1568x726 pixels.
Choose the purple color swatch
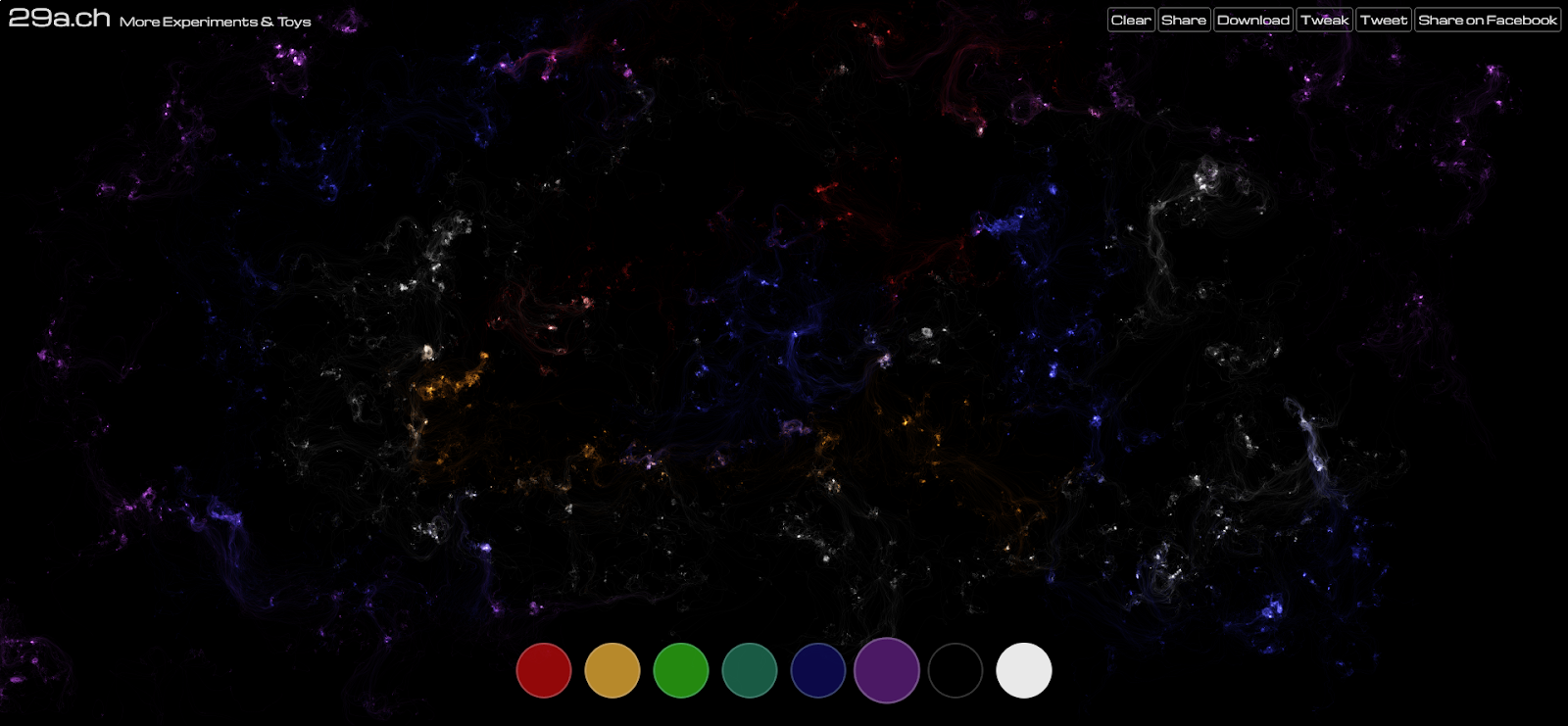[x=887, y=671]
